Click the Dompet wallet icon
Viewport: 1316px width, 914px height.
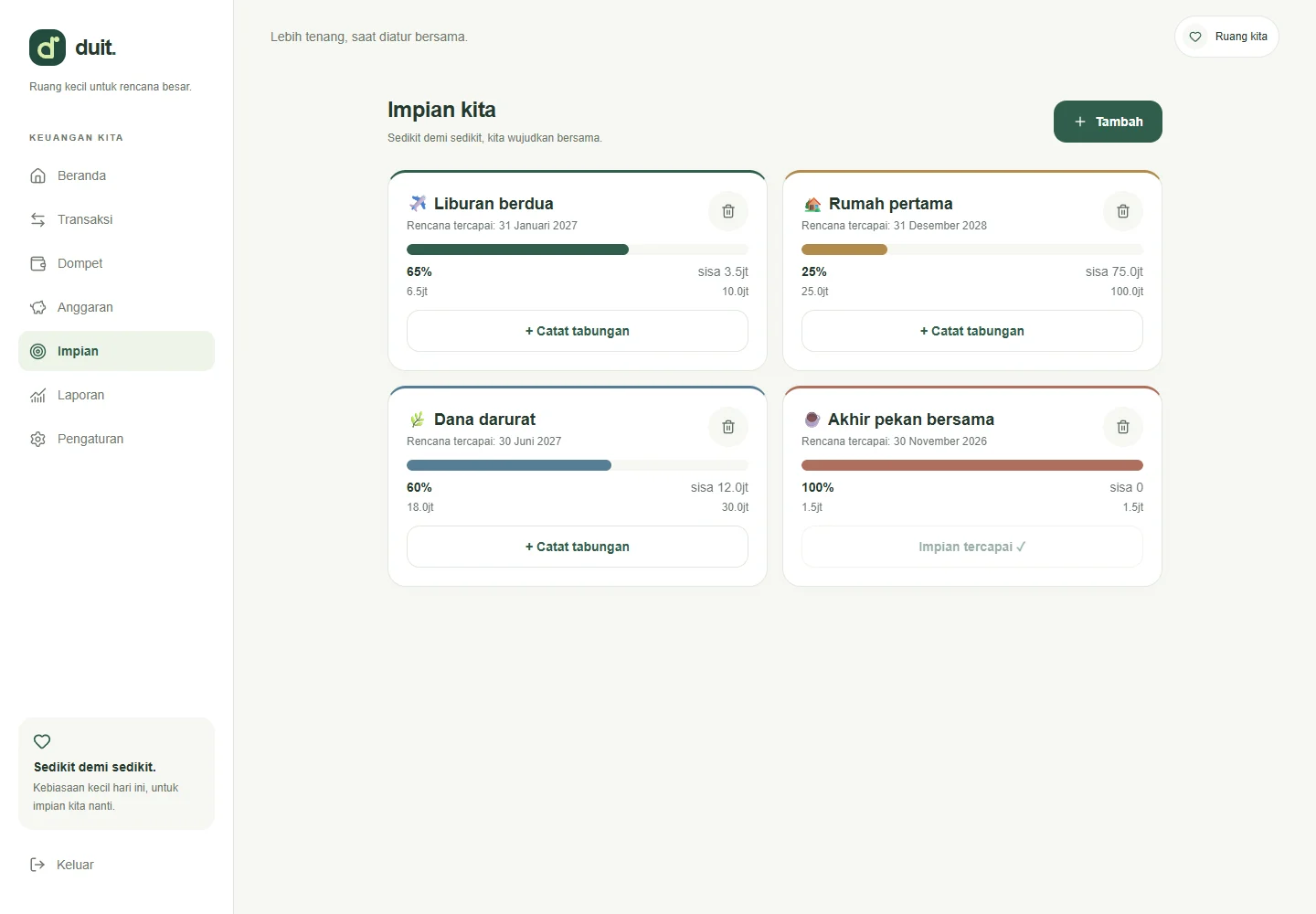coord(38,263)
